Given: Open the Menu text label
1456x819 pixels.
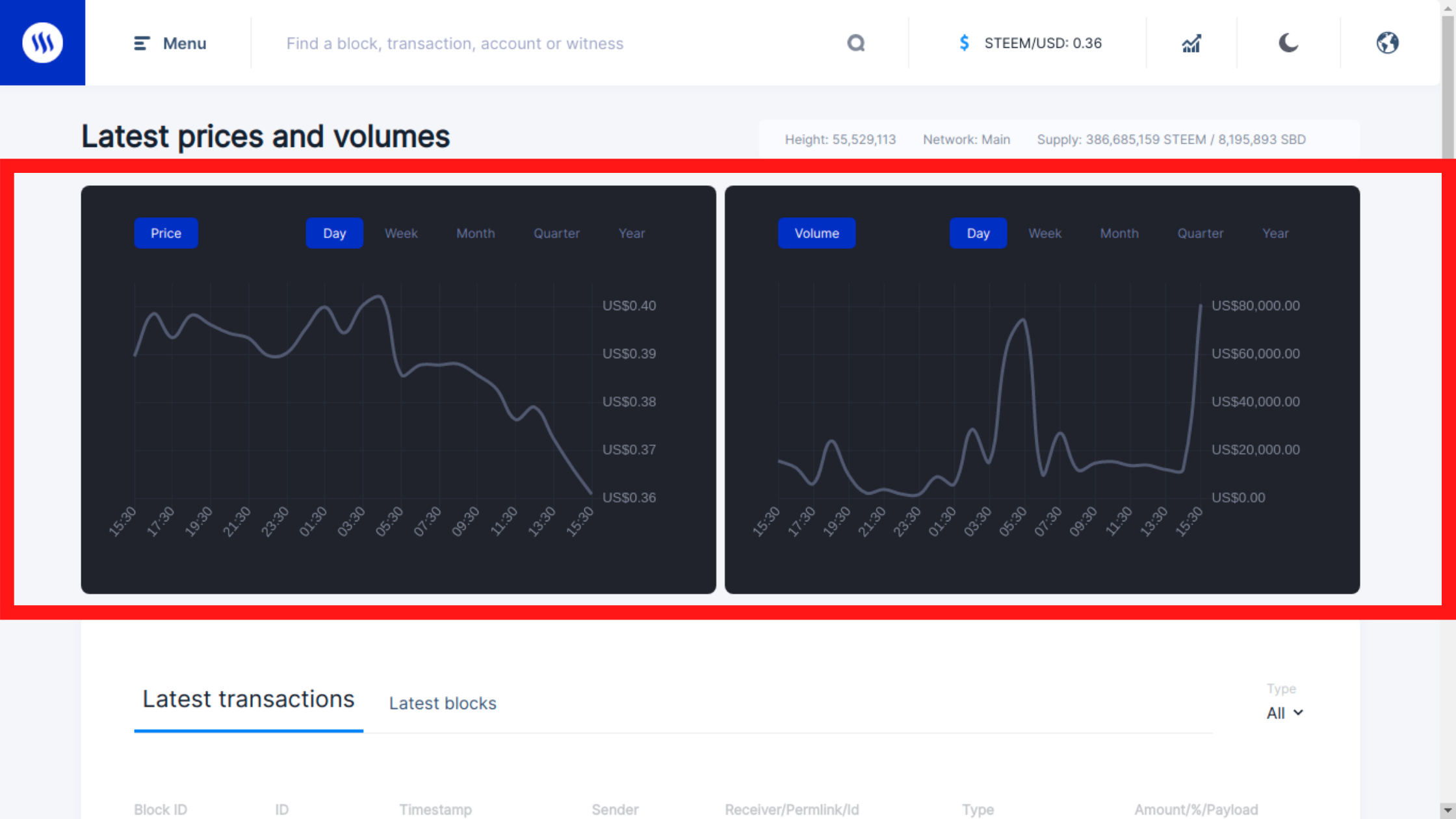Looking at the screenshot, I should pyautogui.click(x=185, y=44).
